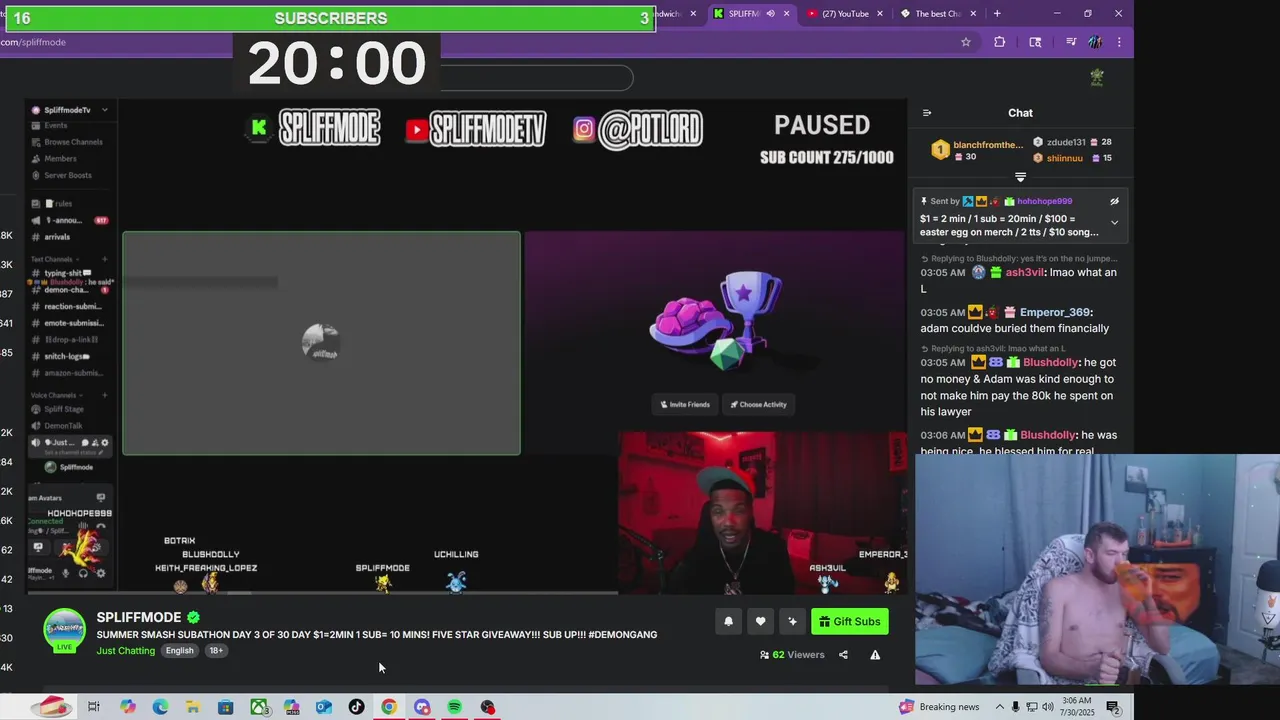Click hohohope999 in the pinned message

pos(1044,201)
